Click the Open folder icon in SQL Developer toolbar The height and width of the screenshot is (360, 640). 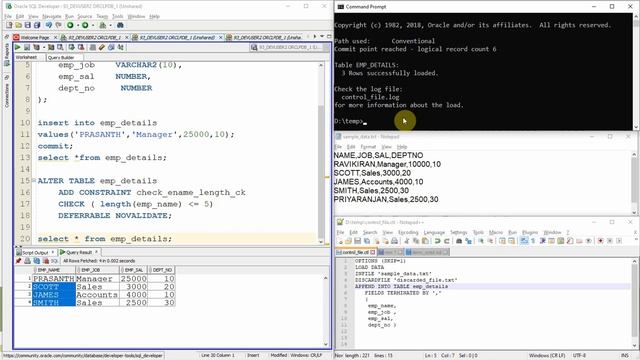[x=18, y=25]
